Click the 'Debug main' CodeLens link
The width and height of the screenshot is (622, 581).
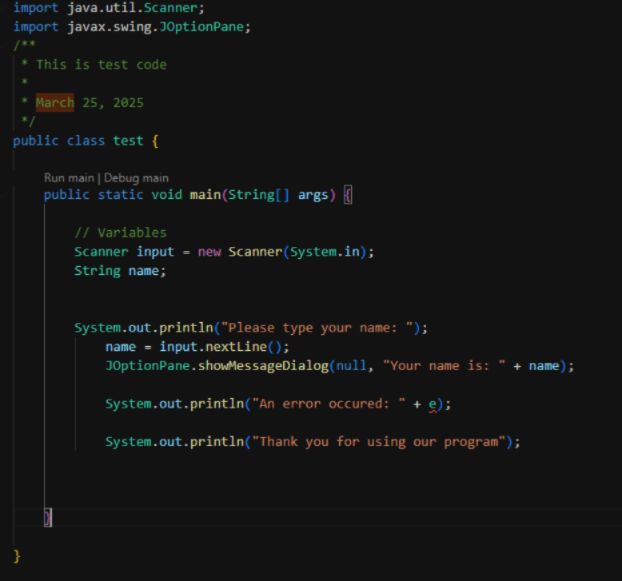pyautogui.click(x=136, y=178)
